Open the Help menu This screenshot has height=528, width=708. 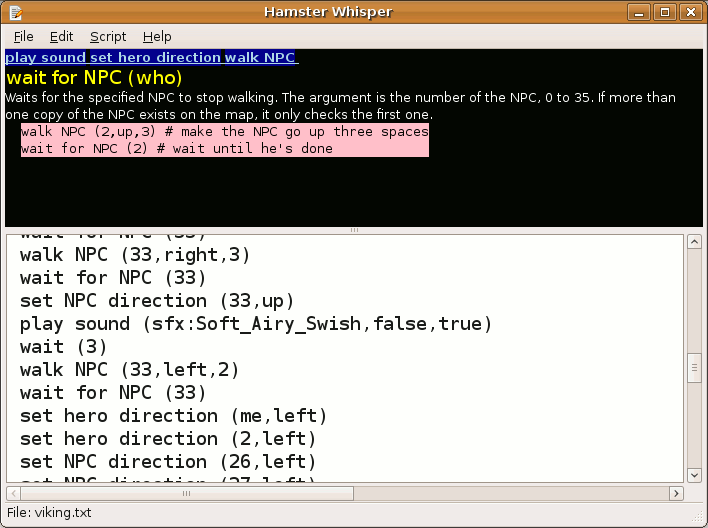click(x=157, y=37)
